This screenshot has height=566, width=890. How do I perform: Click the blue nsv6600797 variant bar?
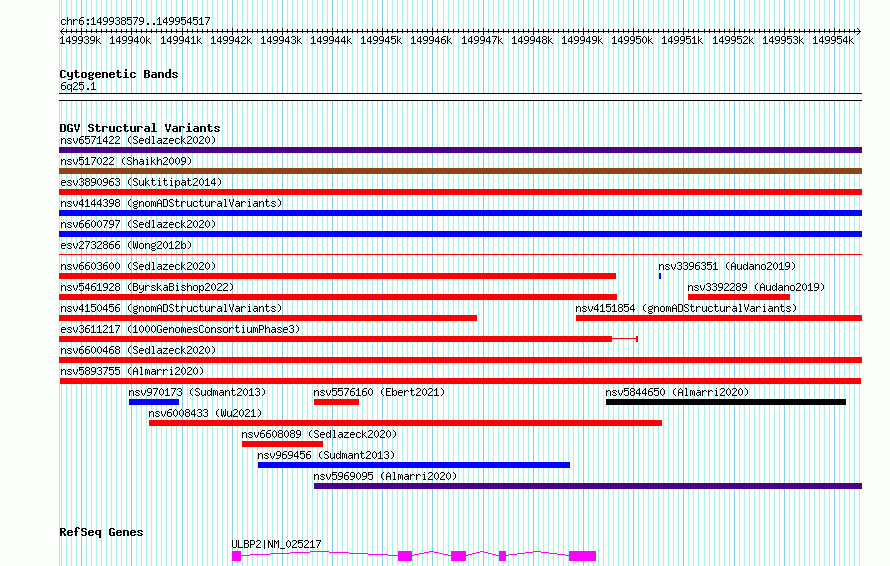460,234
